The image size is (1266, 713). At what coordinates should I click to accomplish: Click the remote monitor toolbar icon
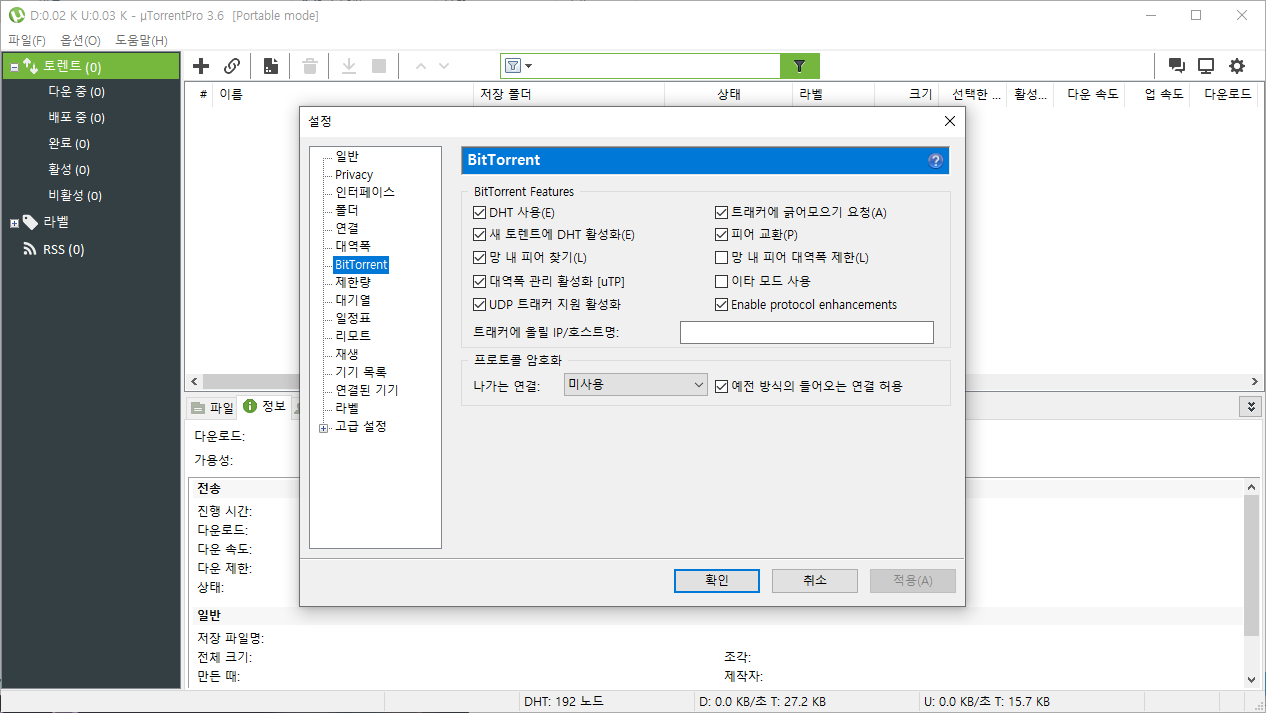tap(1206, 66)
